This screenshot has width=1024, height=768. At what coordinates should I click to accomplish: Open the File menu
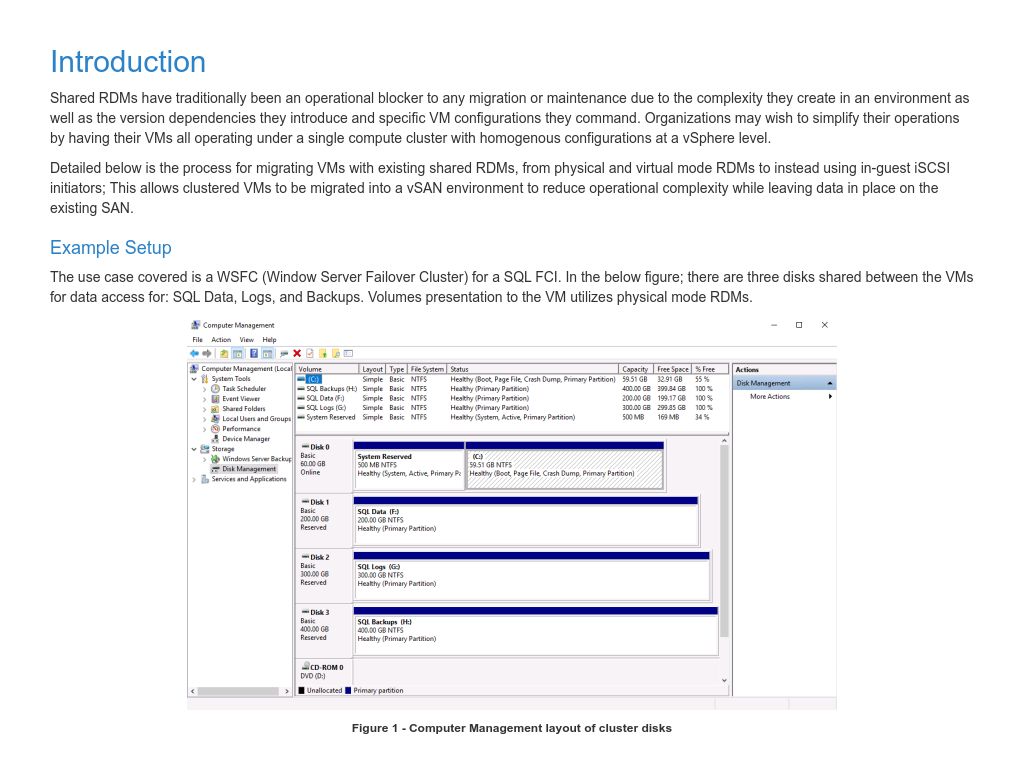pyautogui.click(x=197, y=339)
